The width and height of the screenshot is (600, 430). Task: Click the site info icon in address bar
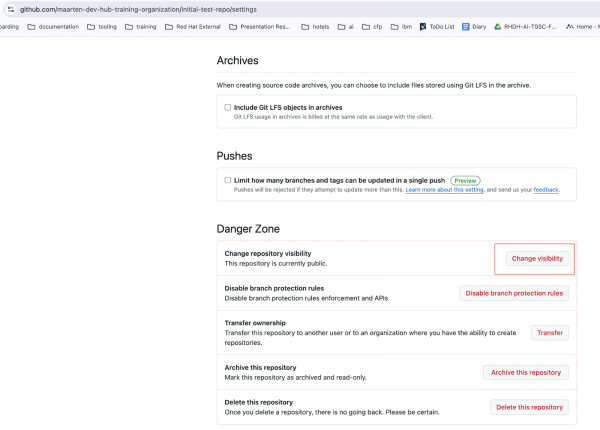(9, 8)
